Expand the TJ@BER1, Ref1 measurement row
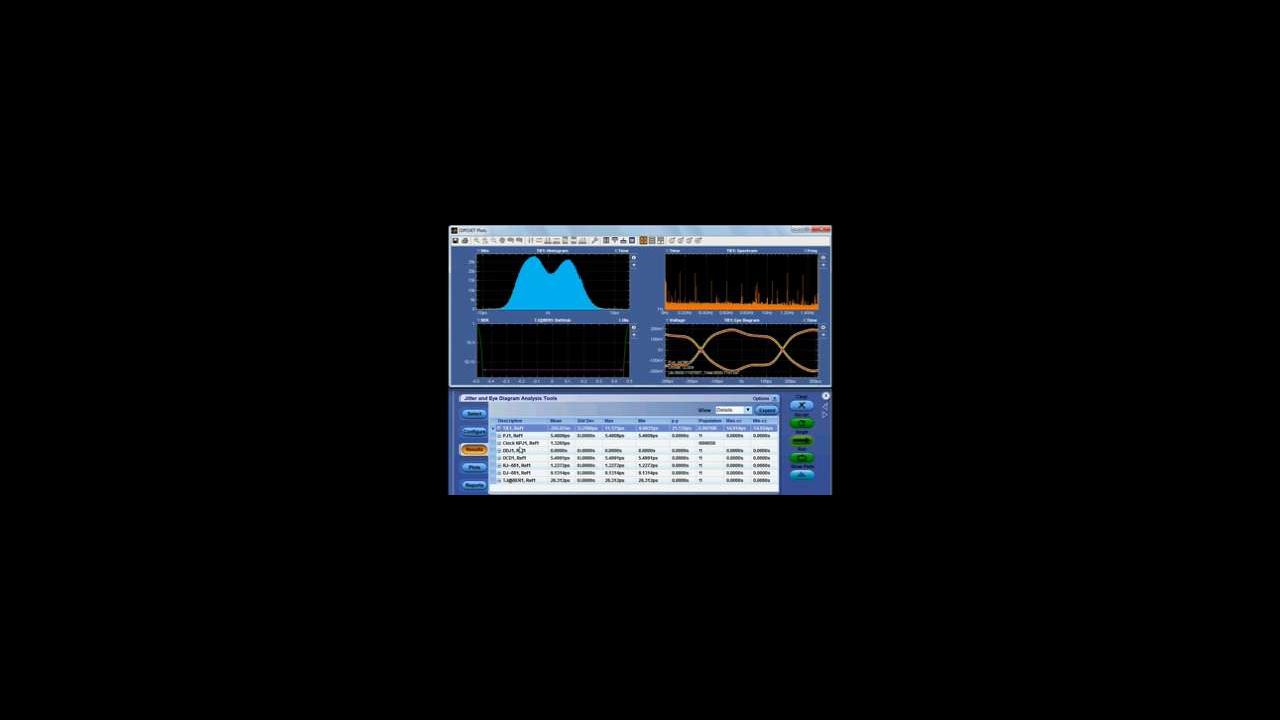1280x720 pixels. pyautogui.click(x=499, y=480)
